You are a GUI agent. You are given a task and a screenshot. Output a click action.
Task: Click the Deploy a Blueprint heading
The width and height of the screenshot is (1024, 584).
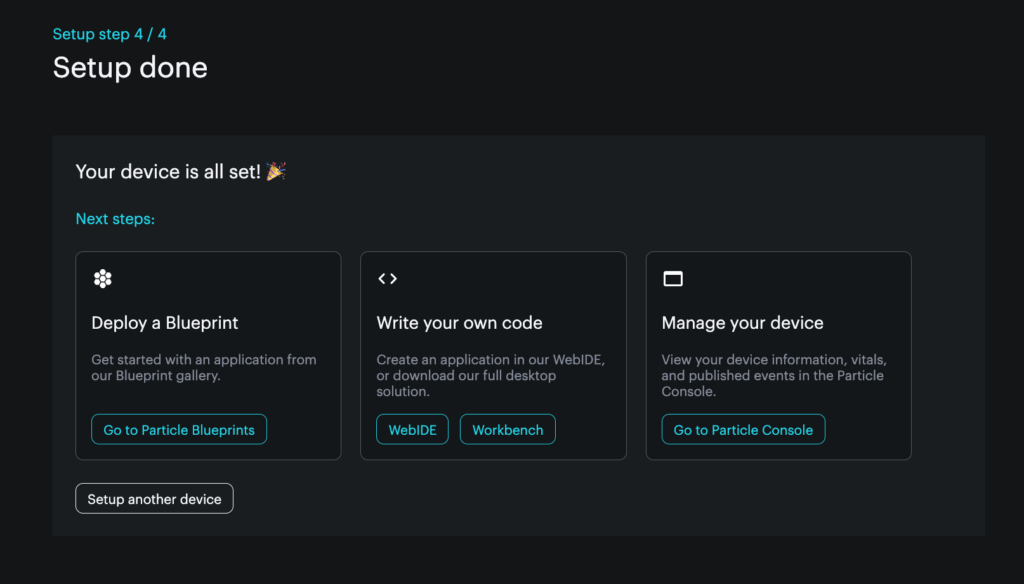[165, 323]
